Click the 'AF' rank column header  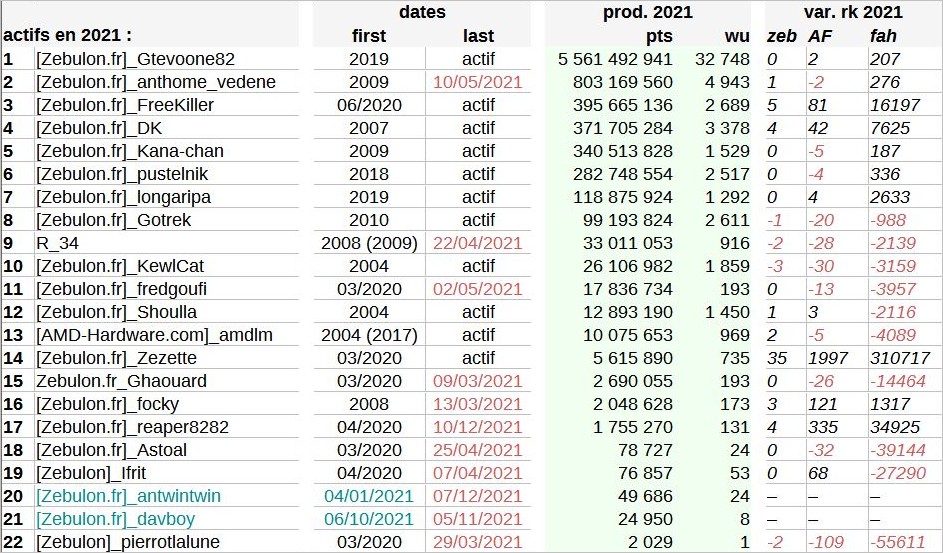click(x=820, y=36)
